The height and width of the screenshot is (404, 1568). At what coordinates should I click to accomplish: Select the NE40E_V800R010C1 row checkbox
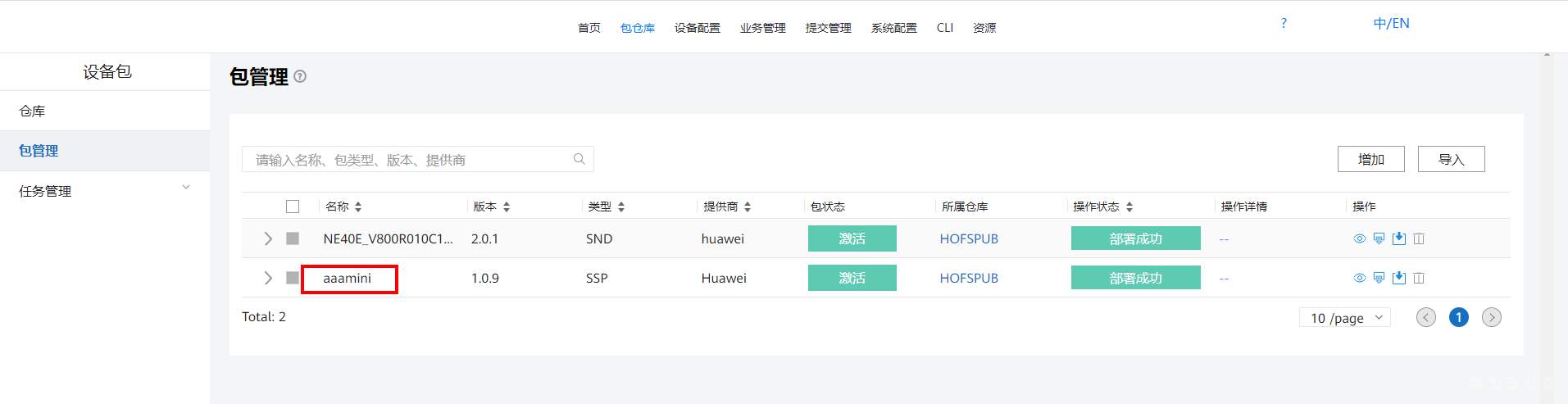click(x=293, y=238)
